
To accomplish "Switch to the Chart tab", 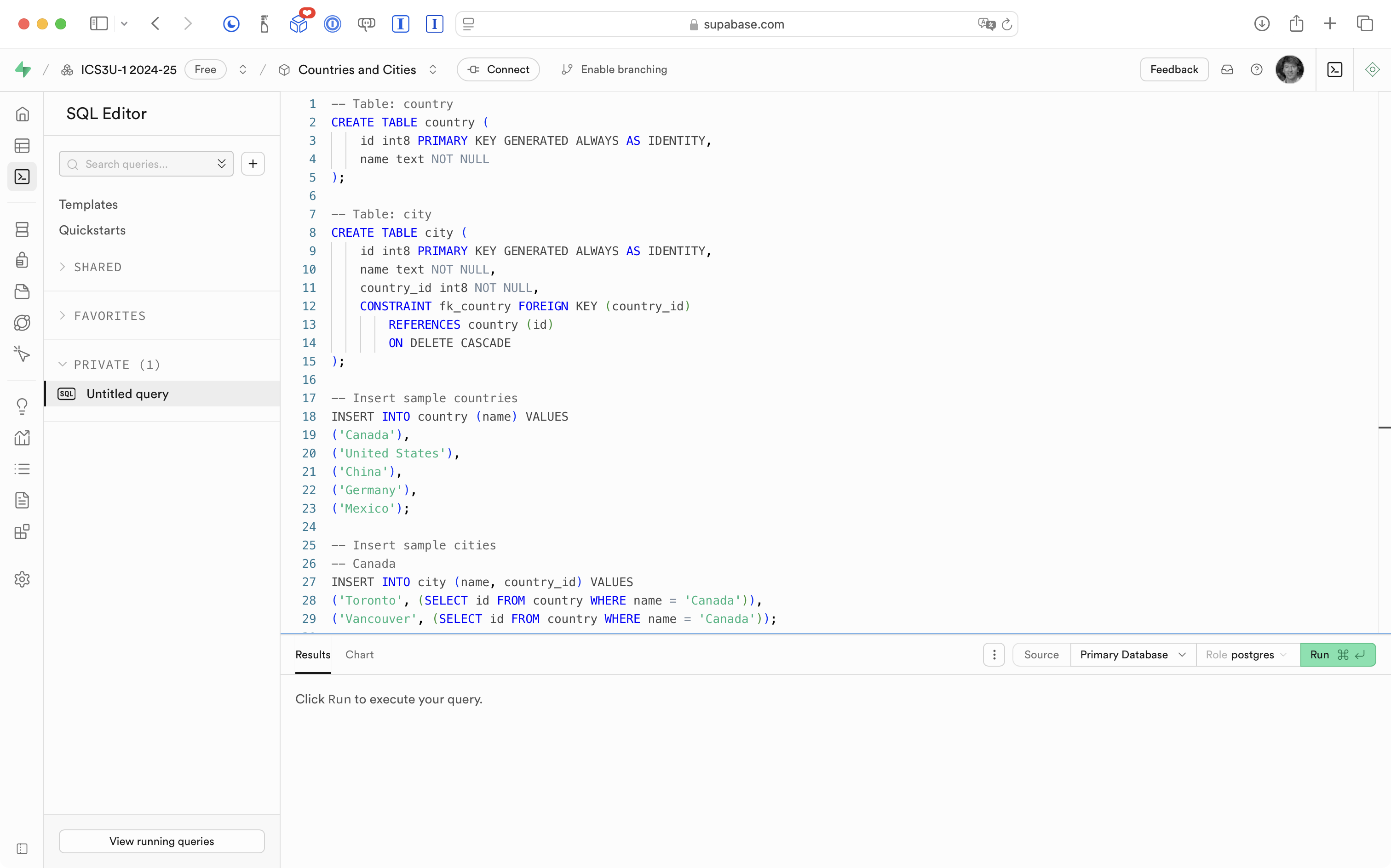I will click(359, 654).
